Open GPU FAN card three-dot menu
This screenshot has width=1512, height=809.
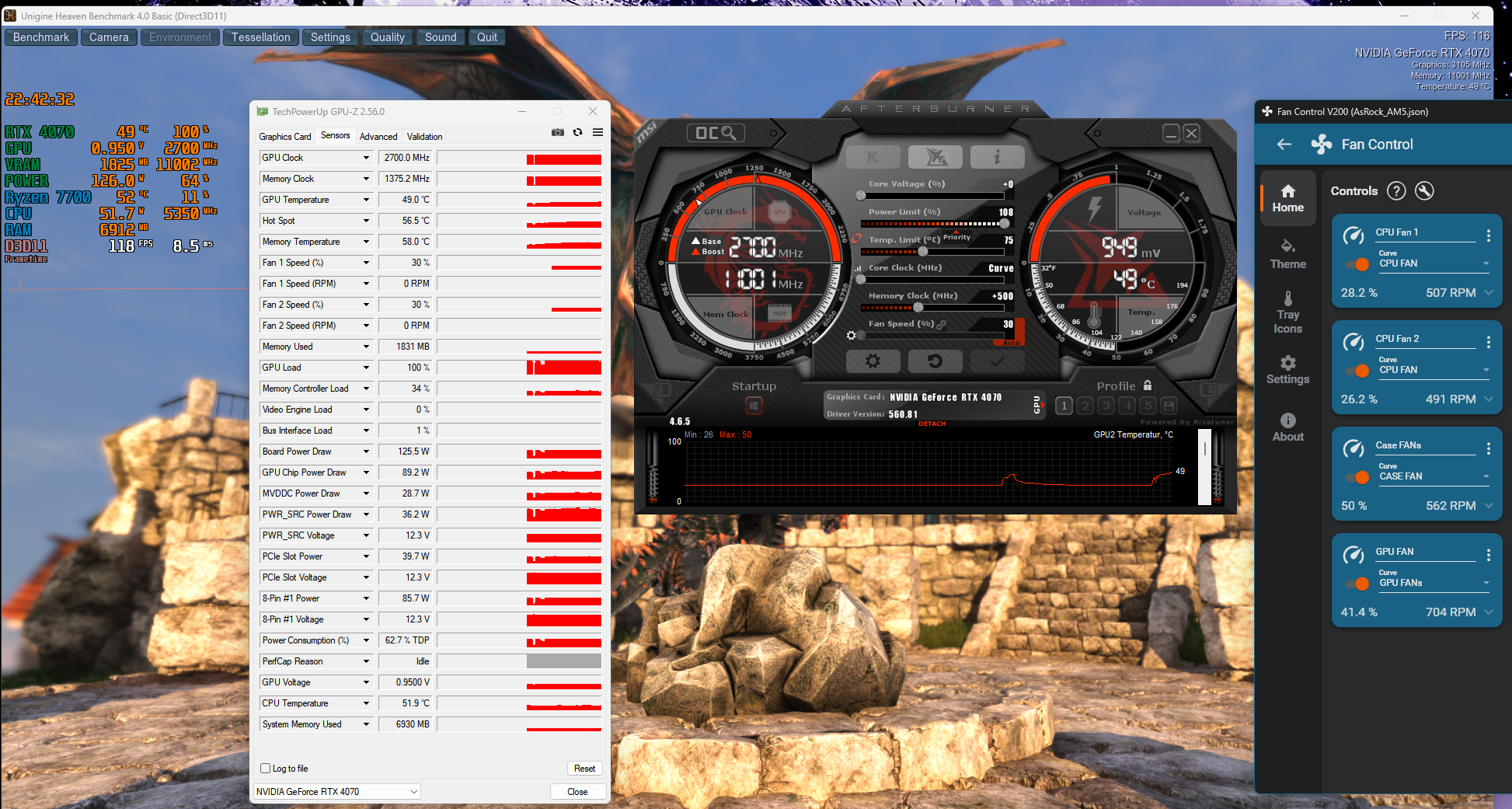point(1488,555)
